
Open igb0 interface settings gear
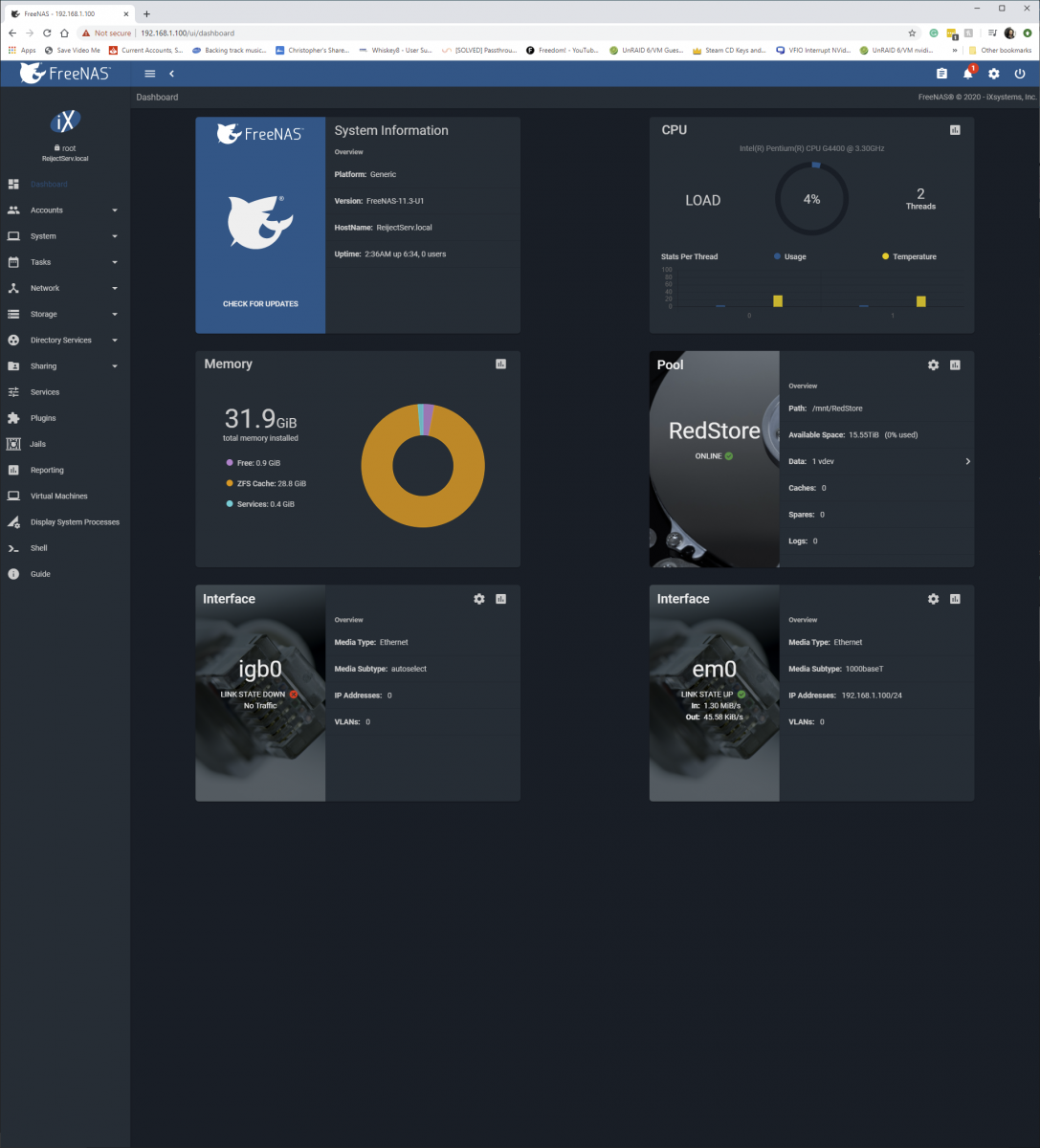(x=479, y=599)
